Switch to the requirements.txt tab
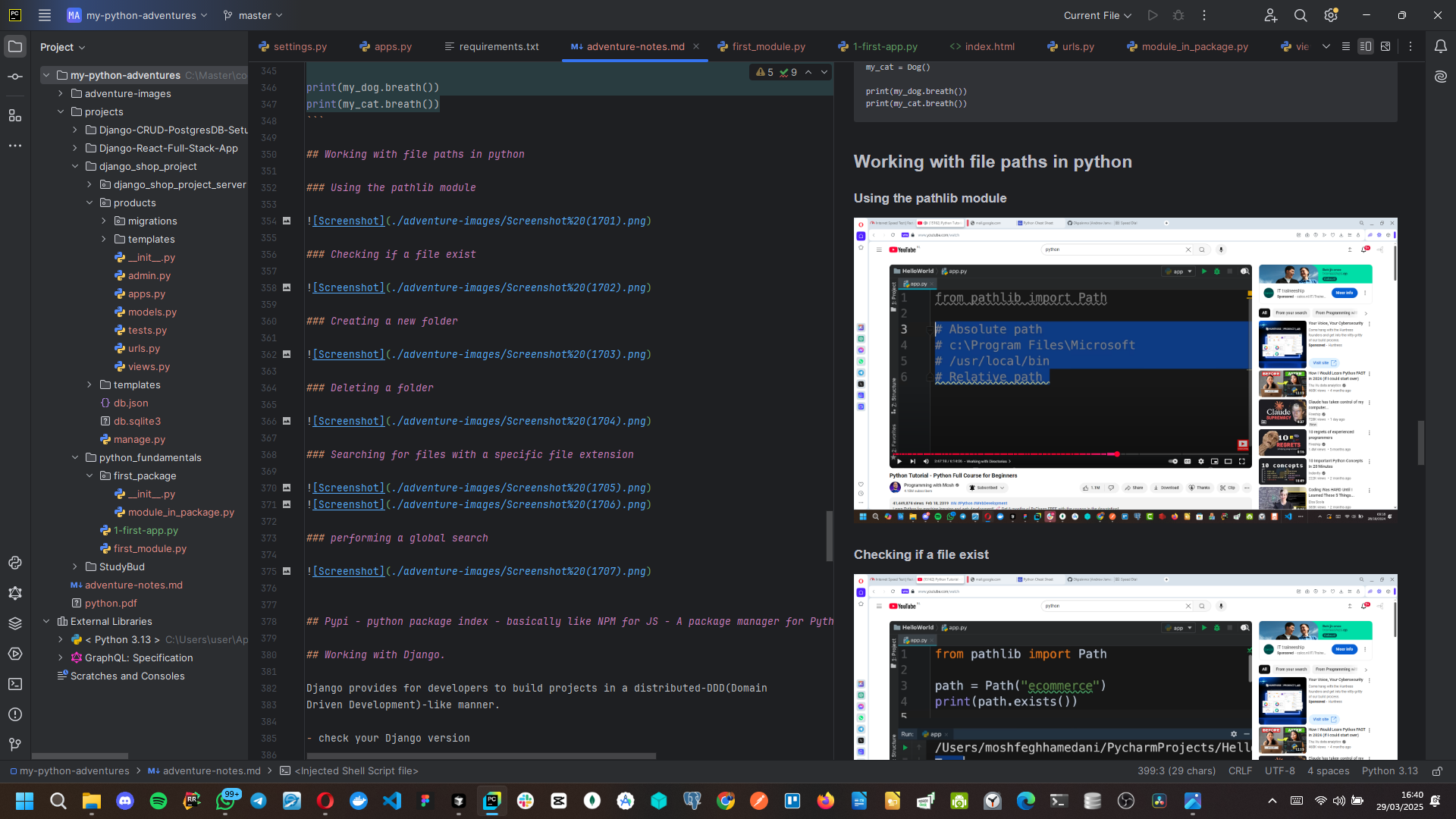 (491, 46)
